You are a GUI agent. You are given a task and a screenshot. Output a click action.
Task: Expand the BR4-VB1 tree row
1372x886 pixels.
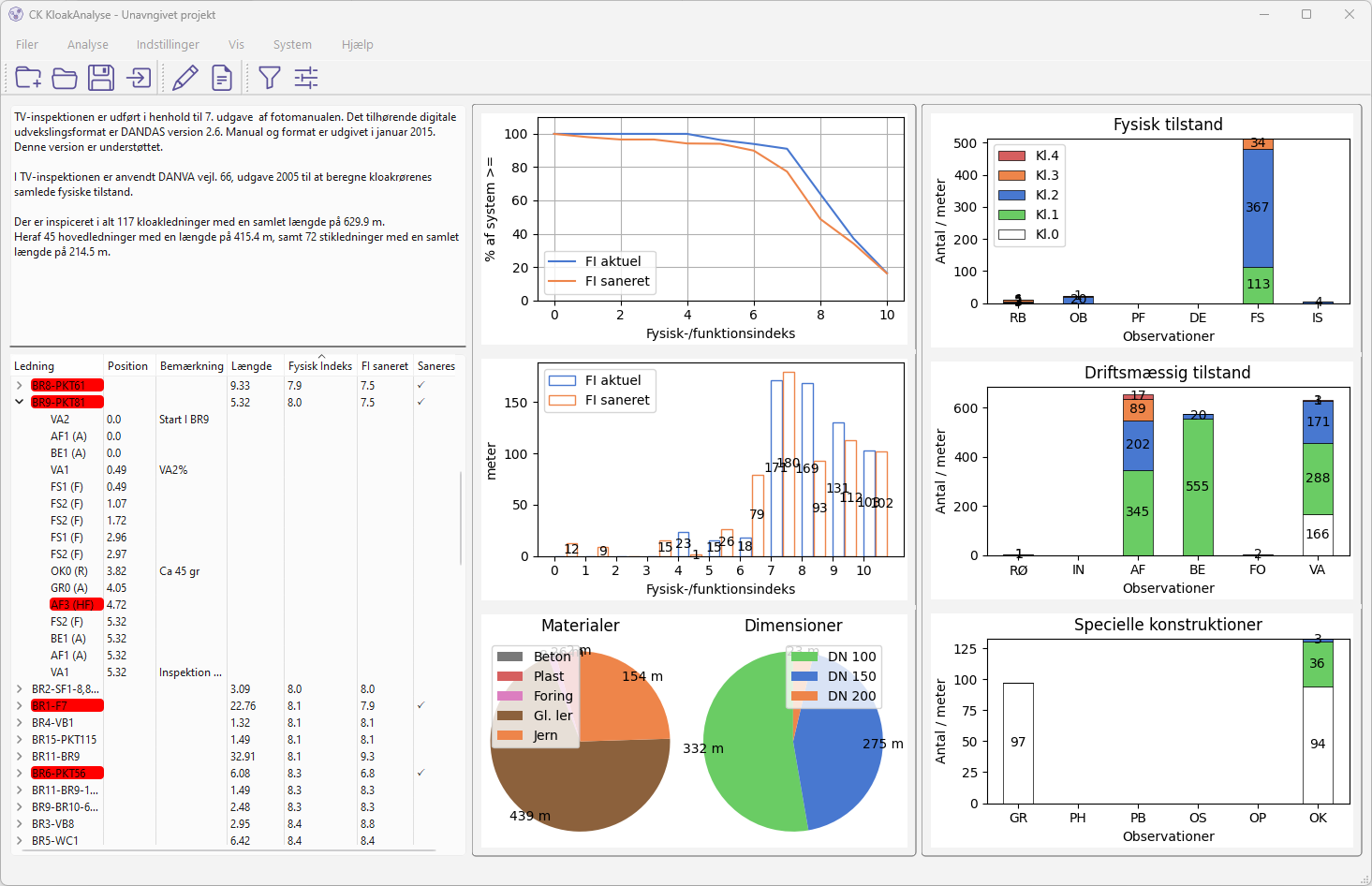click(x=20, y=722)
